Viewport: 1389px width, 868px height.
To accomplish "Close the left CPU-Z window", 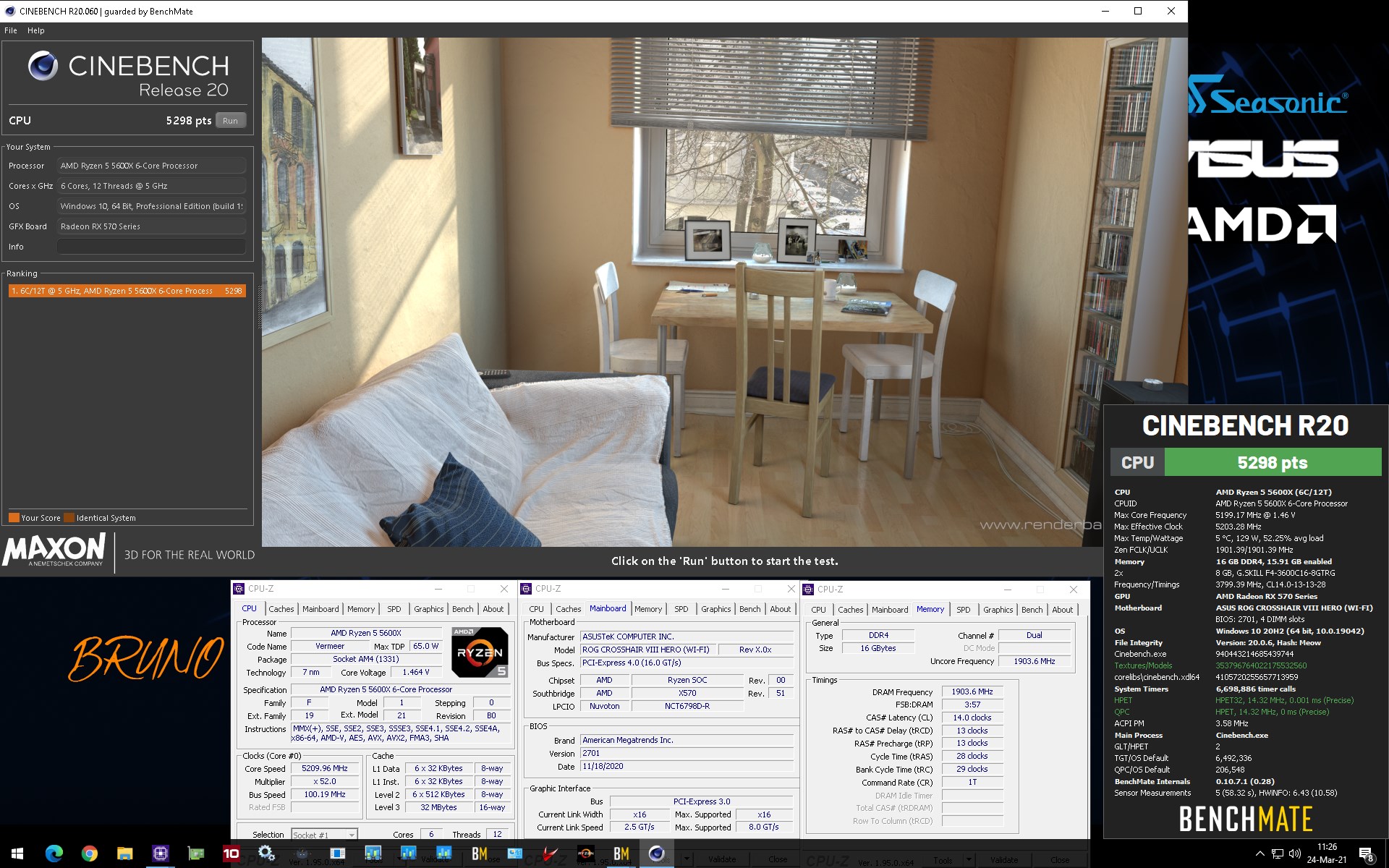I will (x=504, y=589).
